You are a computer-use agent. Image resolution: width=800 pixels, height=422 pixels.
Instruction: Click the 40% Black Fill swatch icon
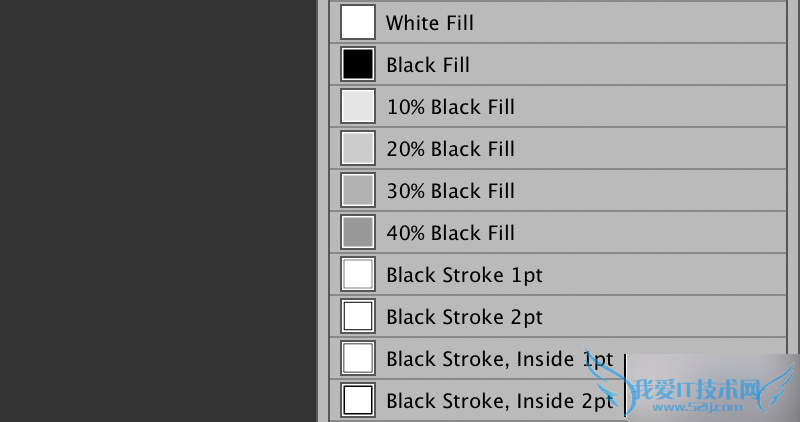pyautogui.click(x=358, y=232)
